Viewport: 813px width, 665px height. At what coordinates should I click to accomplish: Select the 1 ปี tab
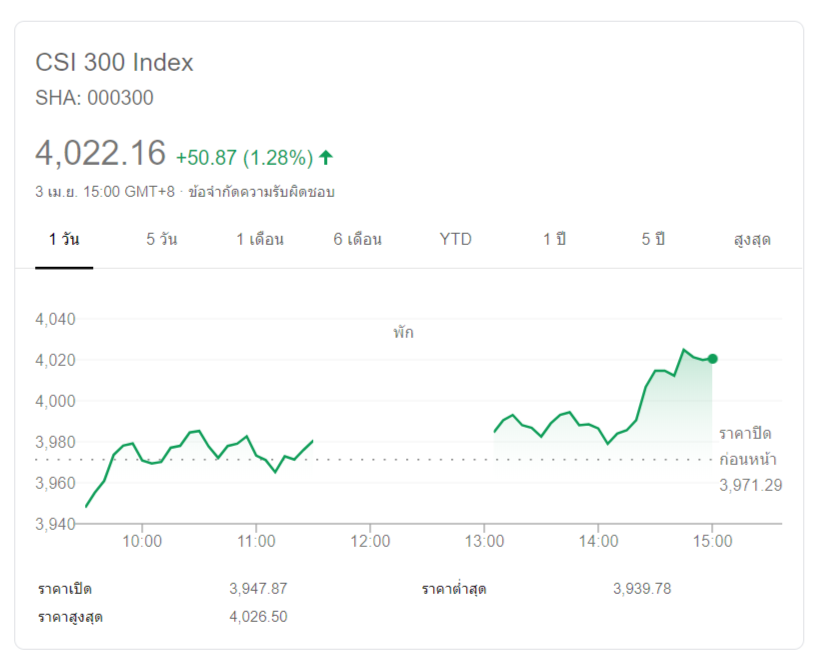point(554,240)
